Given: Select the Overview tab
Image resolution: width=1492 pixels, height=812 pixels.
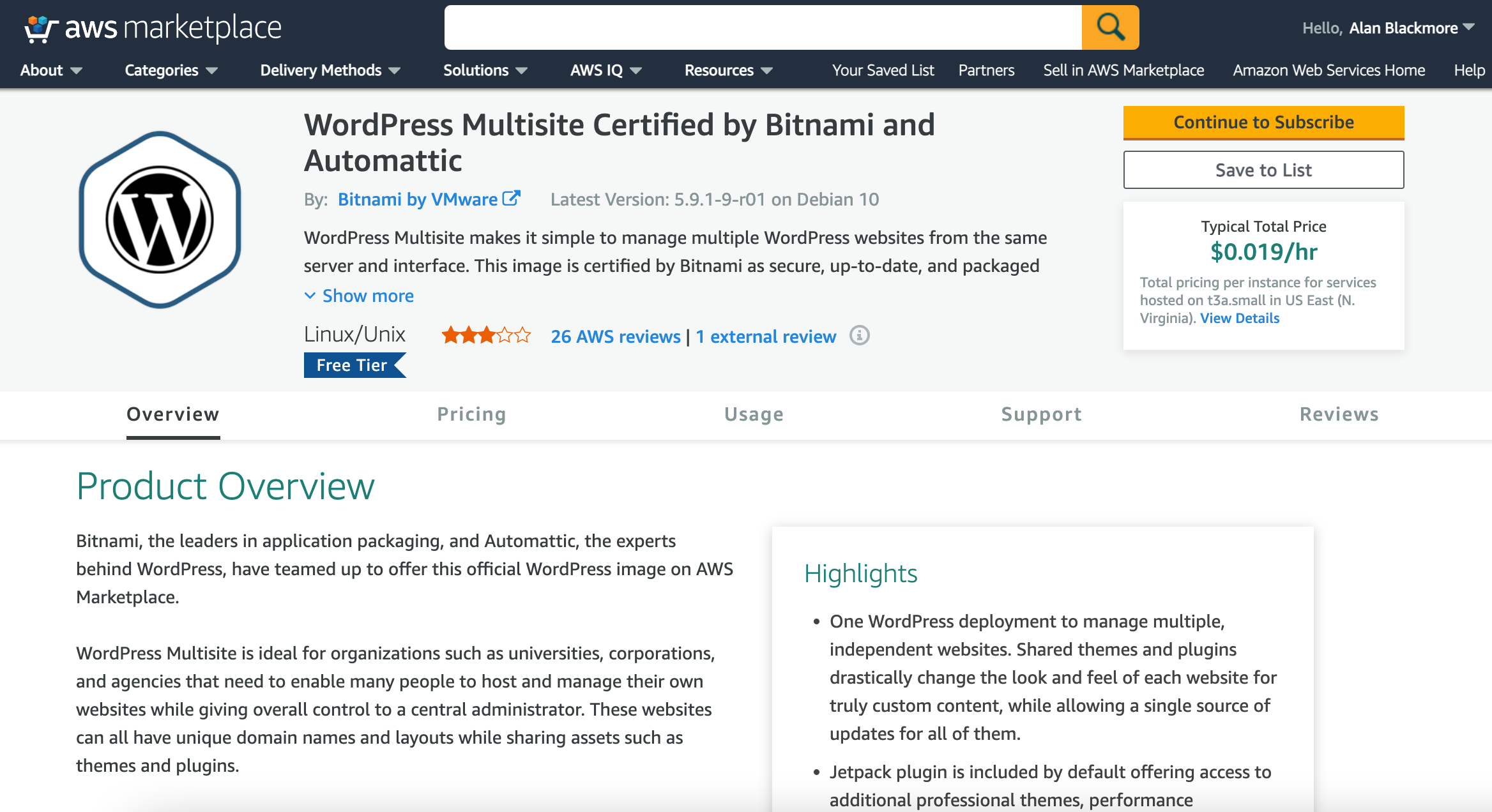Looking at the screenshot, I should pos(173,414).
